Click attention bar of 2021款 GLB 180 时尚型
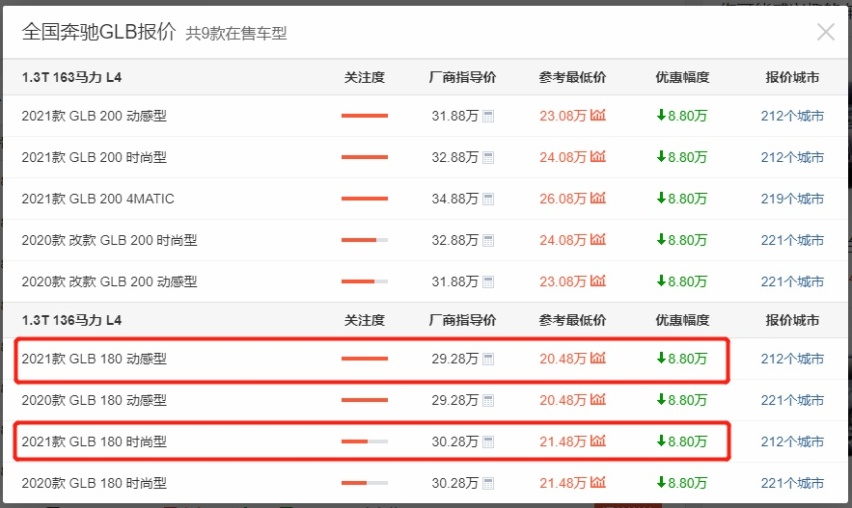Viewport: 852px width, 508px height. pos(365,442)
